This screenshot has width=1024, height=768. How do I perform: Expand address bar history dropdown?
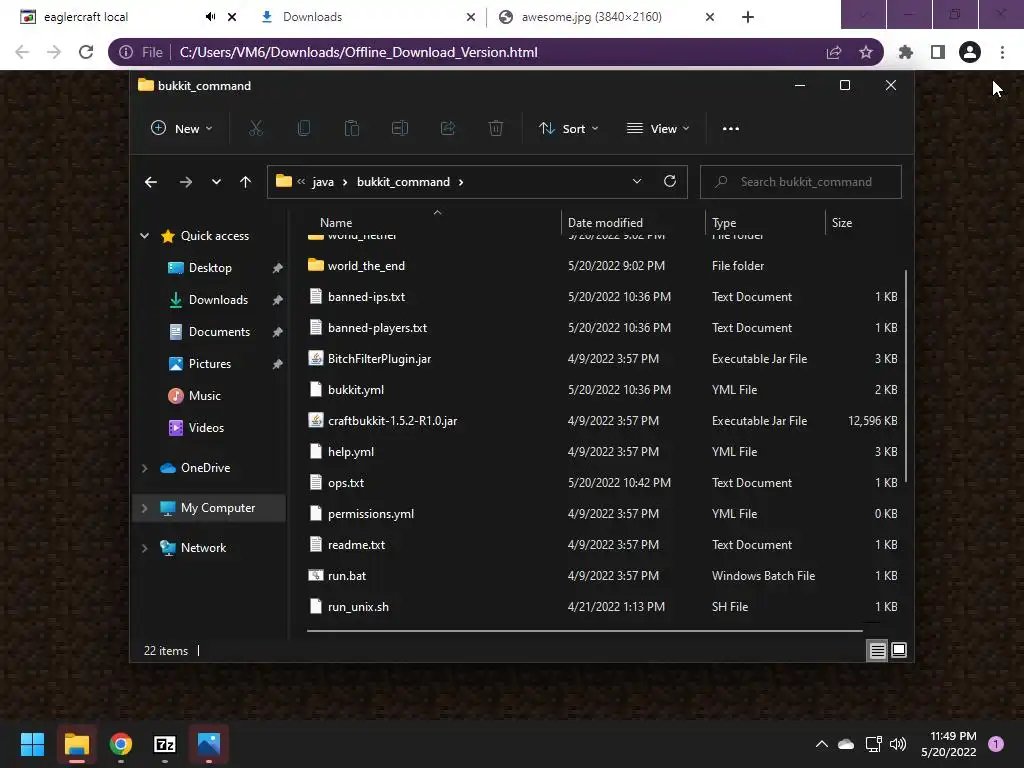[x=637, y=182]
